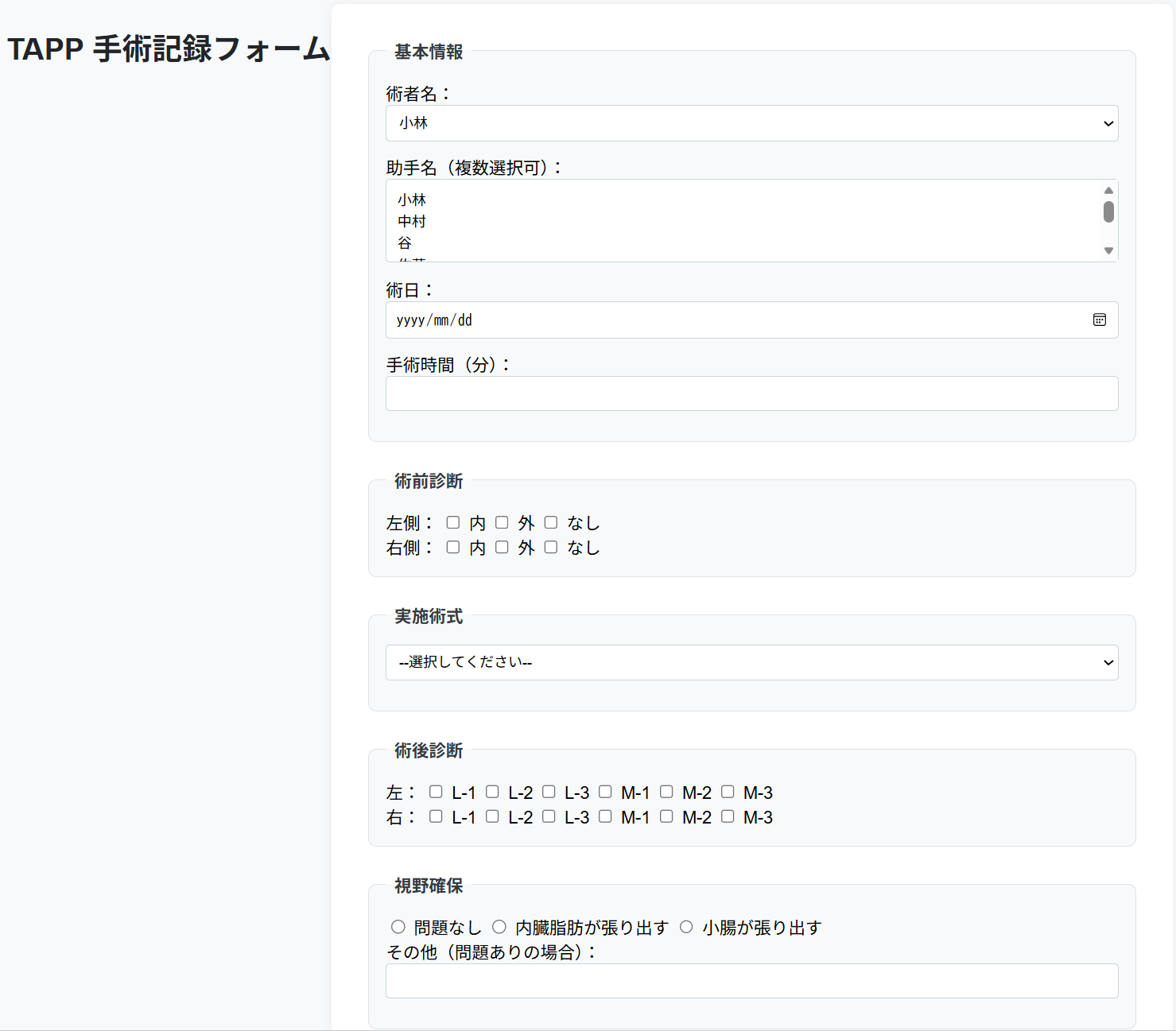This screenshot has width=1176, height=1031.
Task: Check 内 for 左側 in 術前診断
Action: click(x=453, y=522)
